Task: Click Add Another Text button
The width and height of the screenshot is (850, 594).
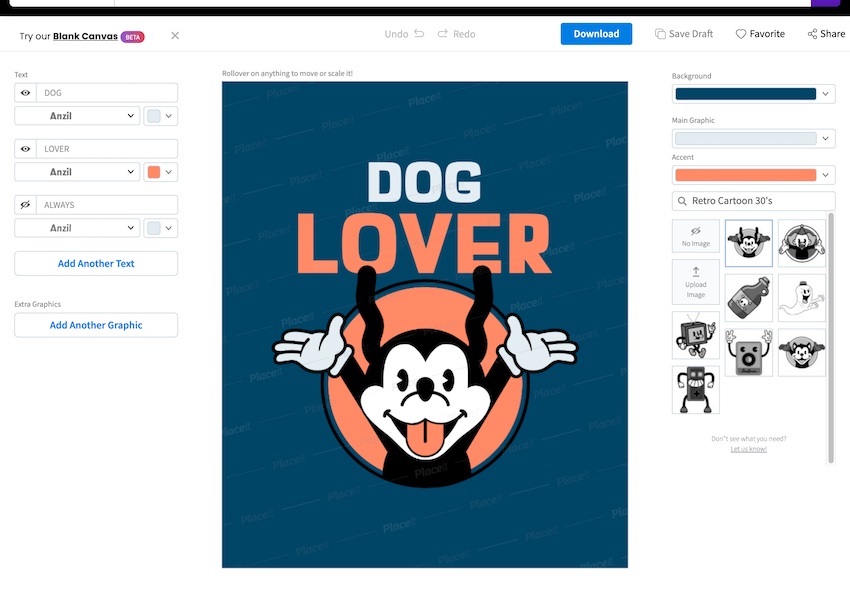Action: [96, 263]
